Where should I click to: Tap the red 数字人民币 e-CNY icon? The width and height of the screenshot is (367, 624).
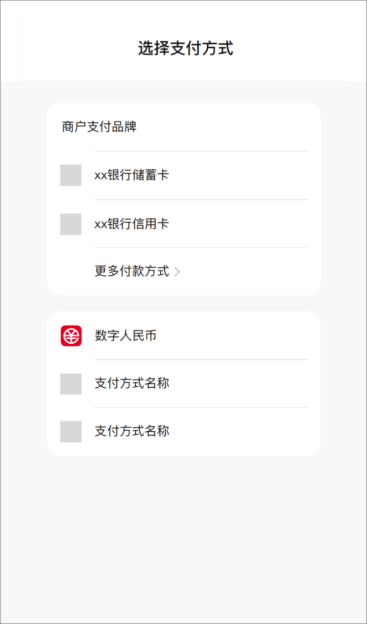point(71,335)
